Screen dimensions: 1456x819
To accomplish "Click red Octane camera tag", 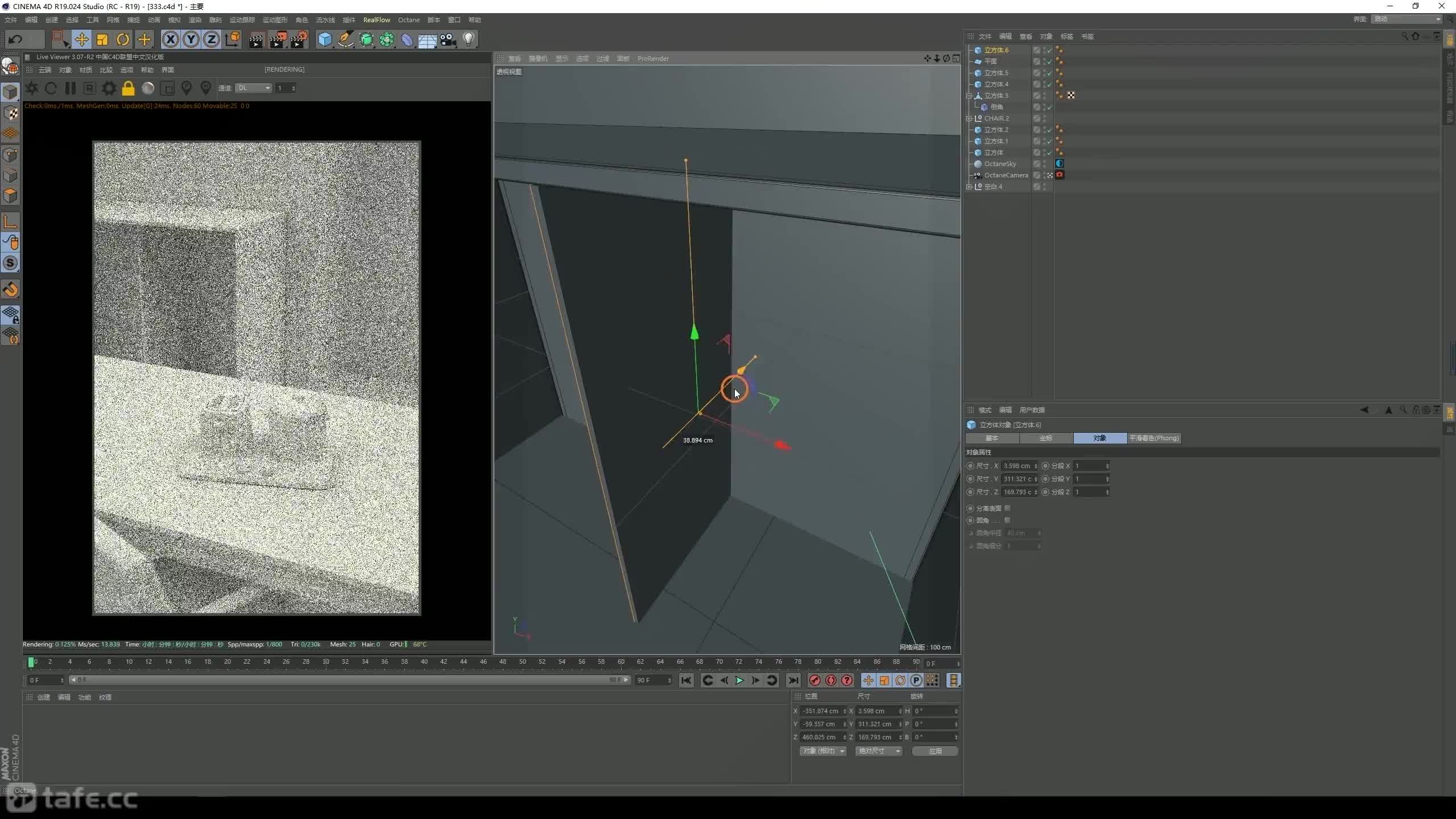I will click(1060, 175).
